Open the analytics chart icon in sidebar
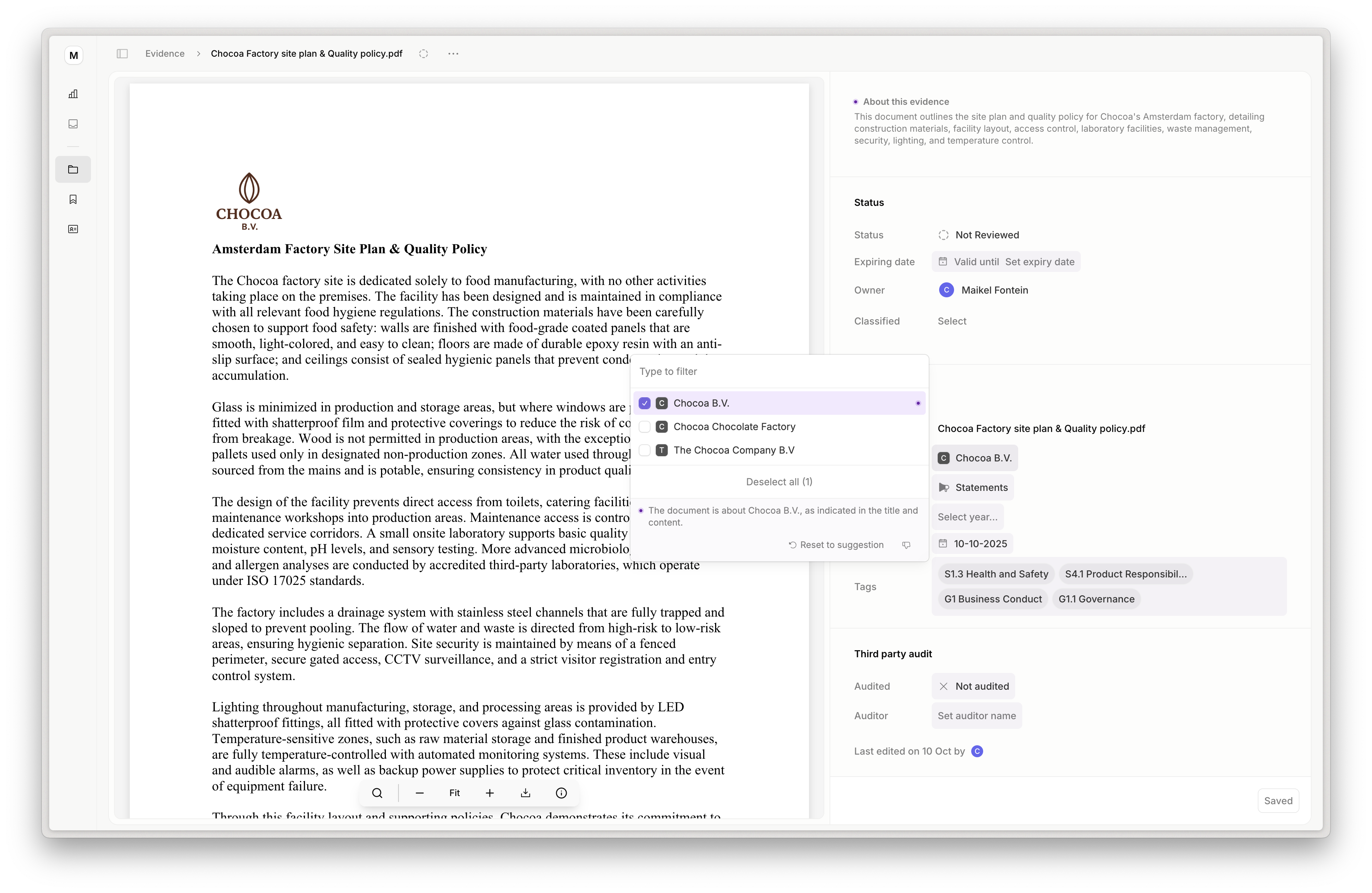1372x893 pixels. click(73, 94)
